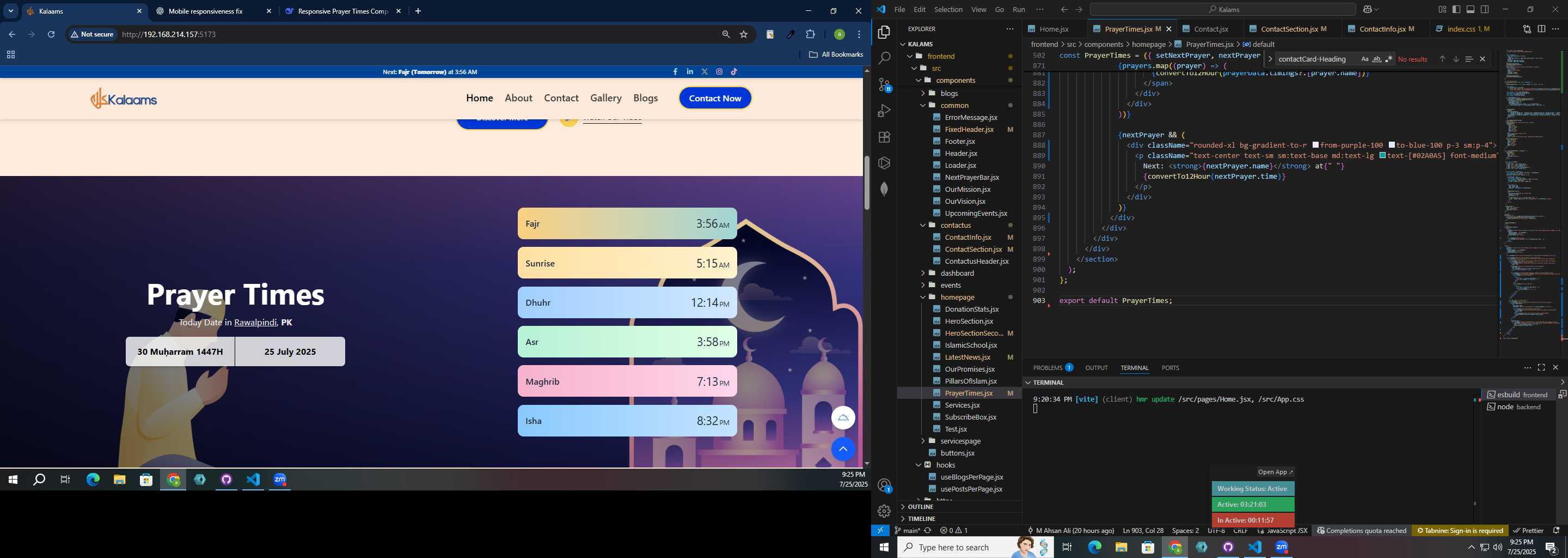Toggle Use Regular Expression in find widget
Screen dimensions: 1568x558
tap(1389, 59)
